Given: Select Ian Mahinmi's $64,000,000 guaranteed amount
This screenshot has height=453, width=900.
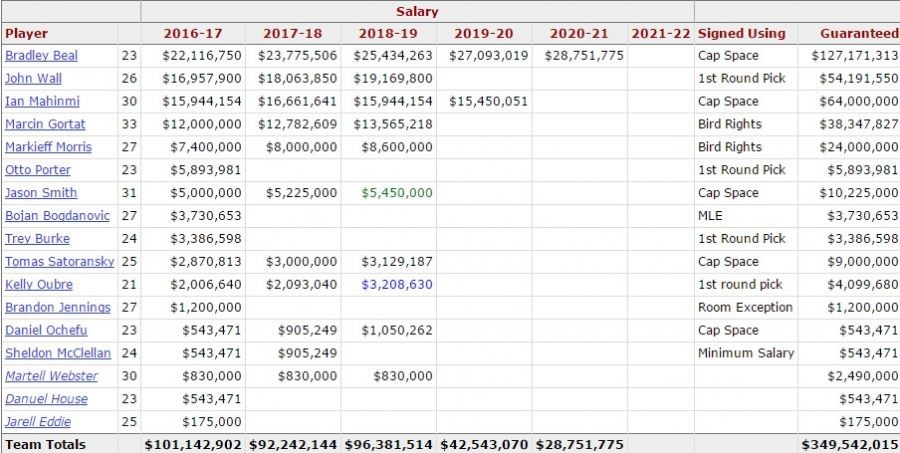Looking at the screenshot, I should [x=859, y=102].
